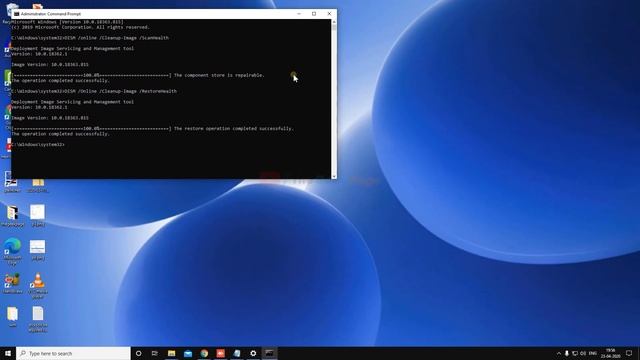Screen dimensions: 640x360
Task: Minimize the Command Prompt window
Action: click(x=299, y=14)
